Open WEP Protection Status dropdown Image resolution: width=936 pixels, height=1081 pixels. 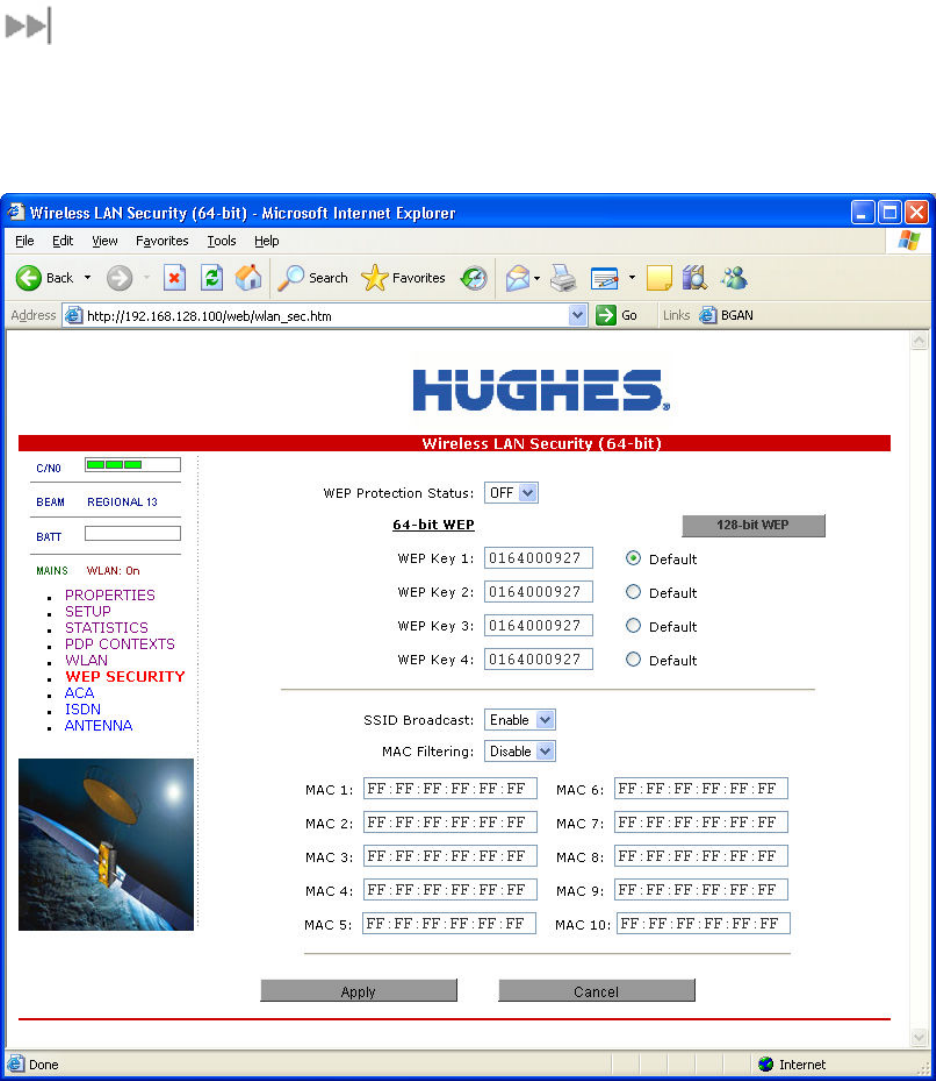pos(511,493)
